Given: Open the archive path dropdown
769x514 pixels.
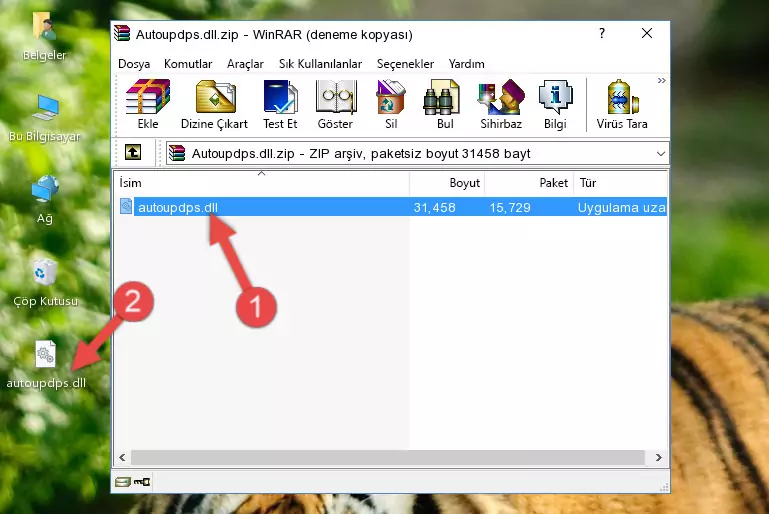Looking at the screenshot, I should point(661,154).
